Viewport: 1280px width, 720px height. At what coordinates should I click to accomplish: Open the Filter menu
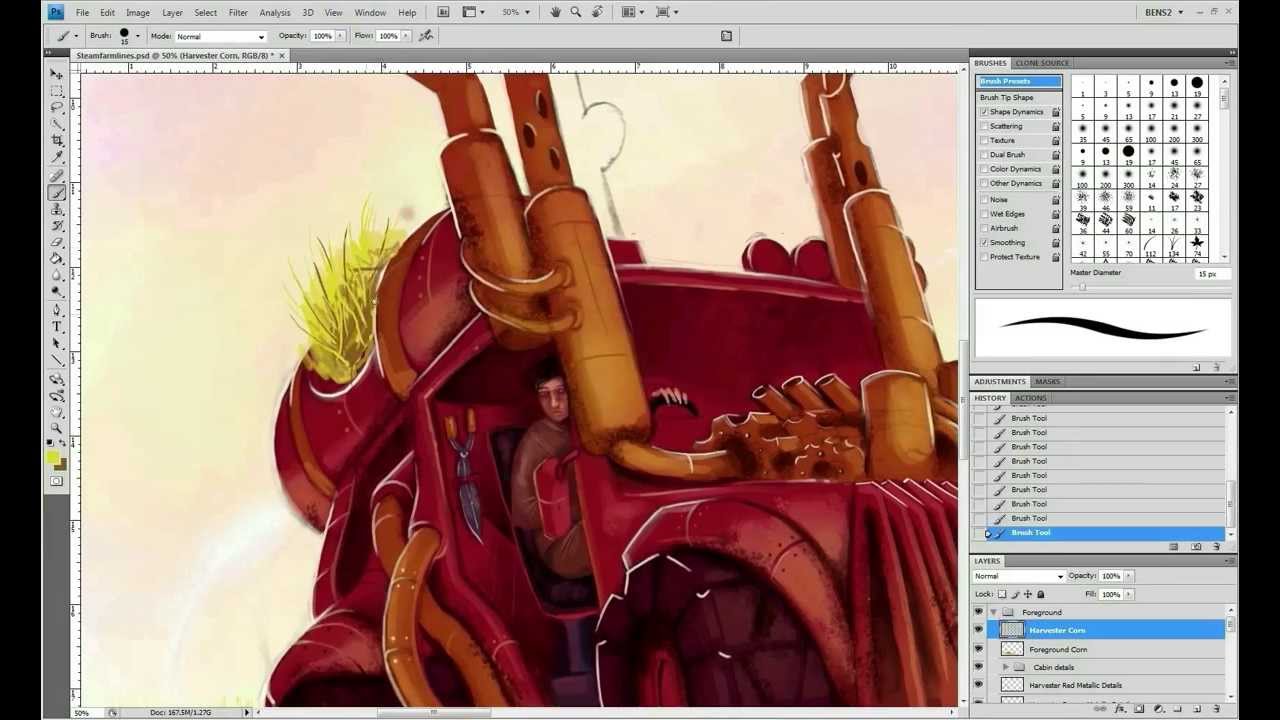(x=238, y=13)
